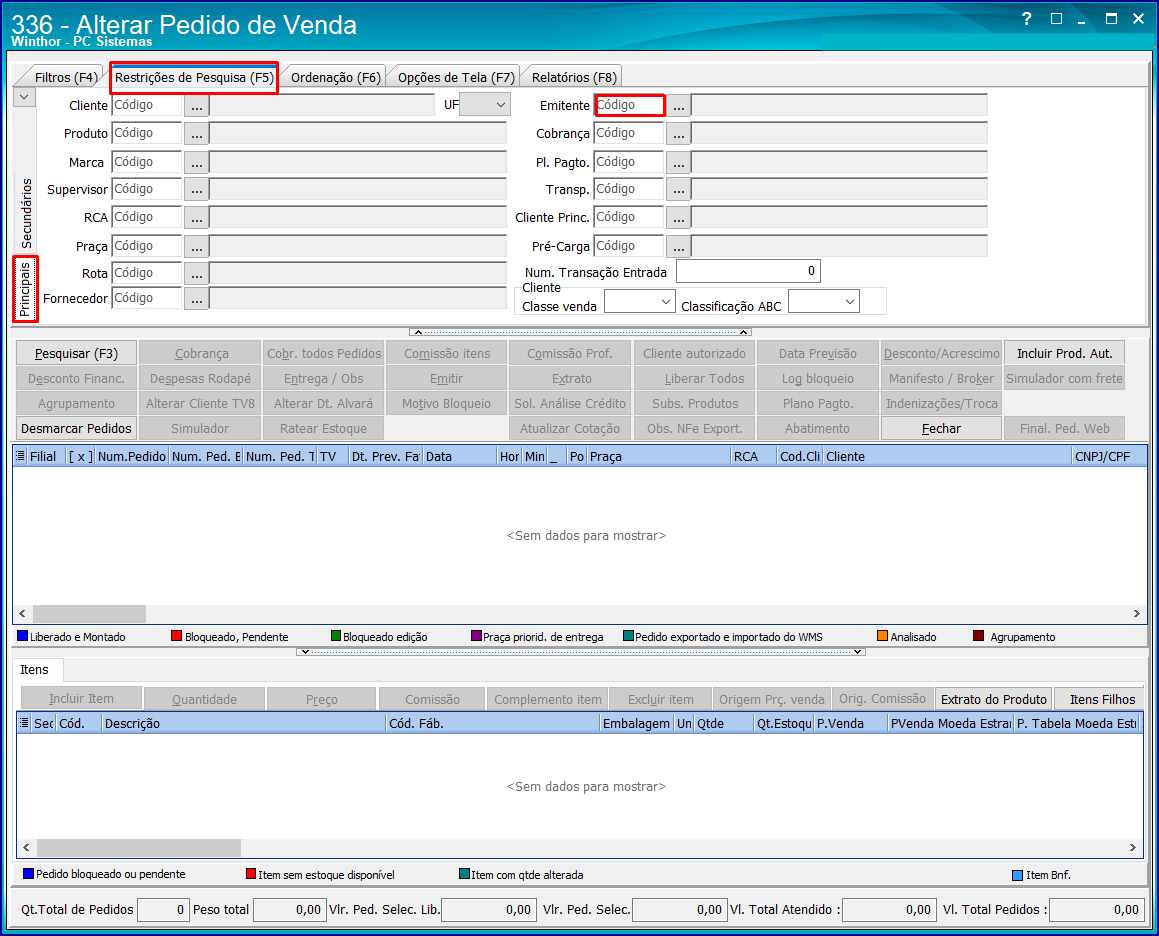Click Extrato do Produto button

pos(993,699)
